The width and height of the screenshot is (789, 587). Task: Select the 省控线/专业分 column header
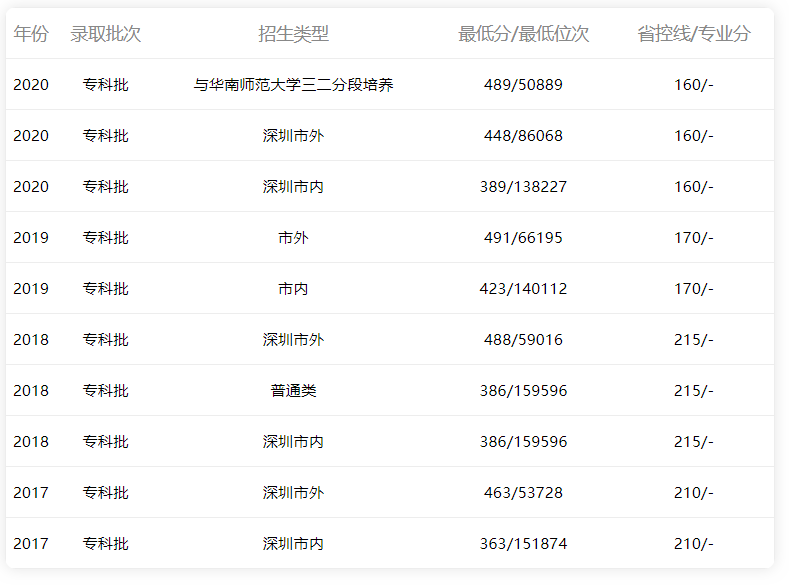pos(693,34)
